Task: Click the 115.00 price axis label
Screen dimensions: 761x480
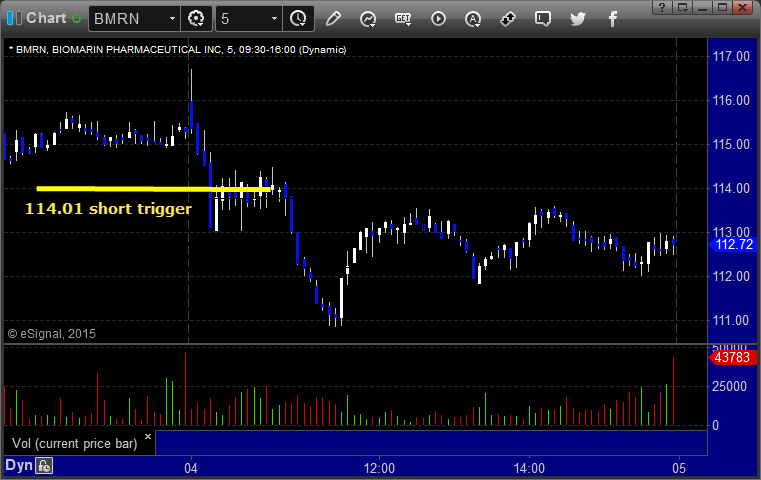Action: [x=731, y=144]
